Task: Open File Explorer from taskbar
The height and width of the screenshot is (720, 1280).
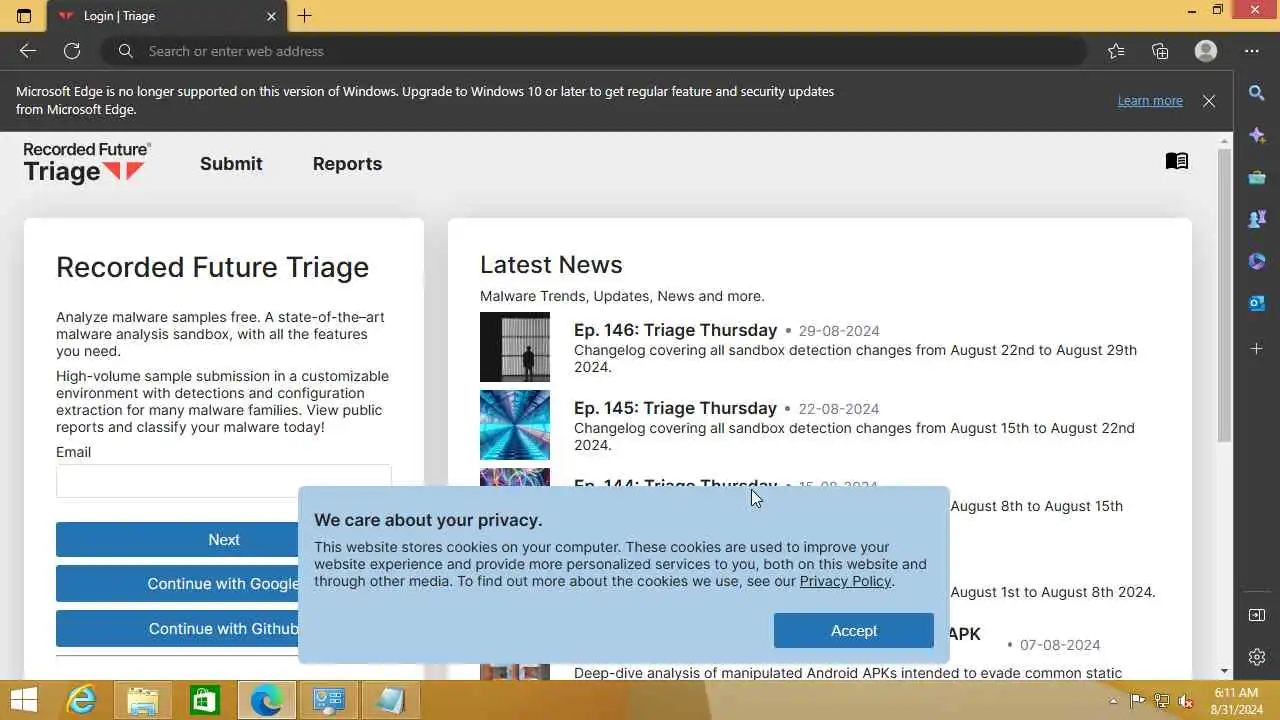Action: (x=143, y=700)
